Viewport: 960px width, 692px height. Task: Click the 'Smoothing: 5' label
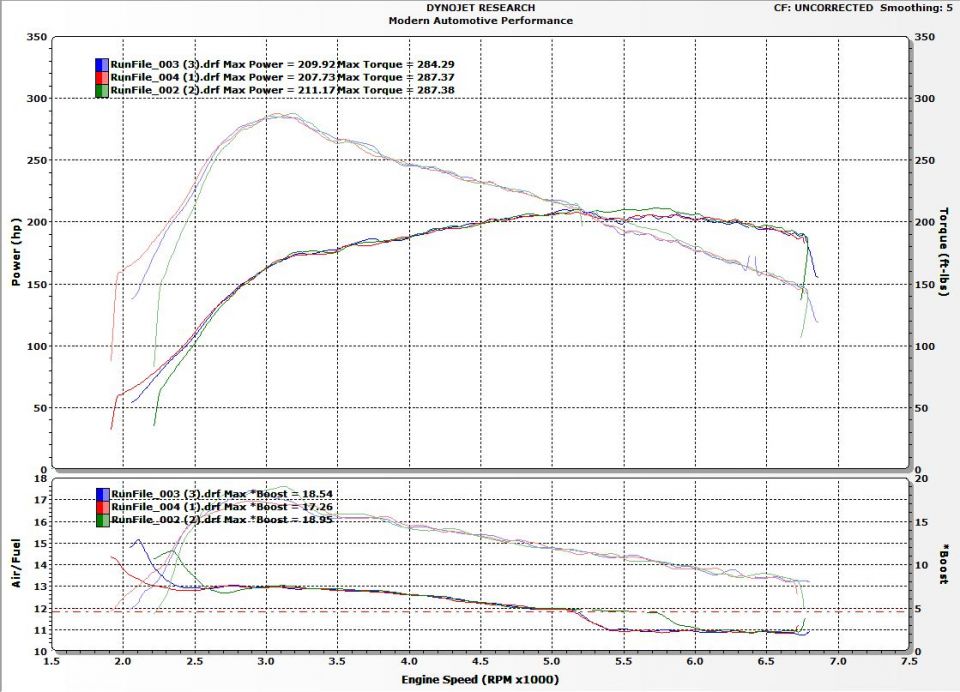917,7
